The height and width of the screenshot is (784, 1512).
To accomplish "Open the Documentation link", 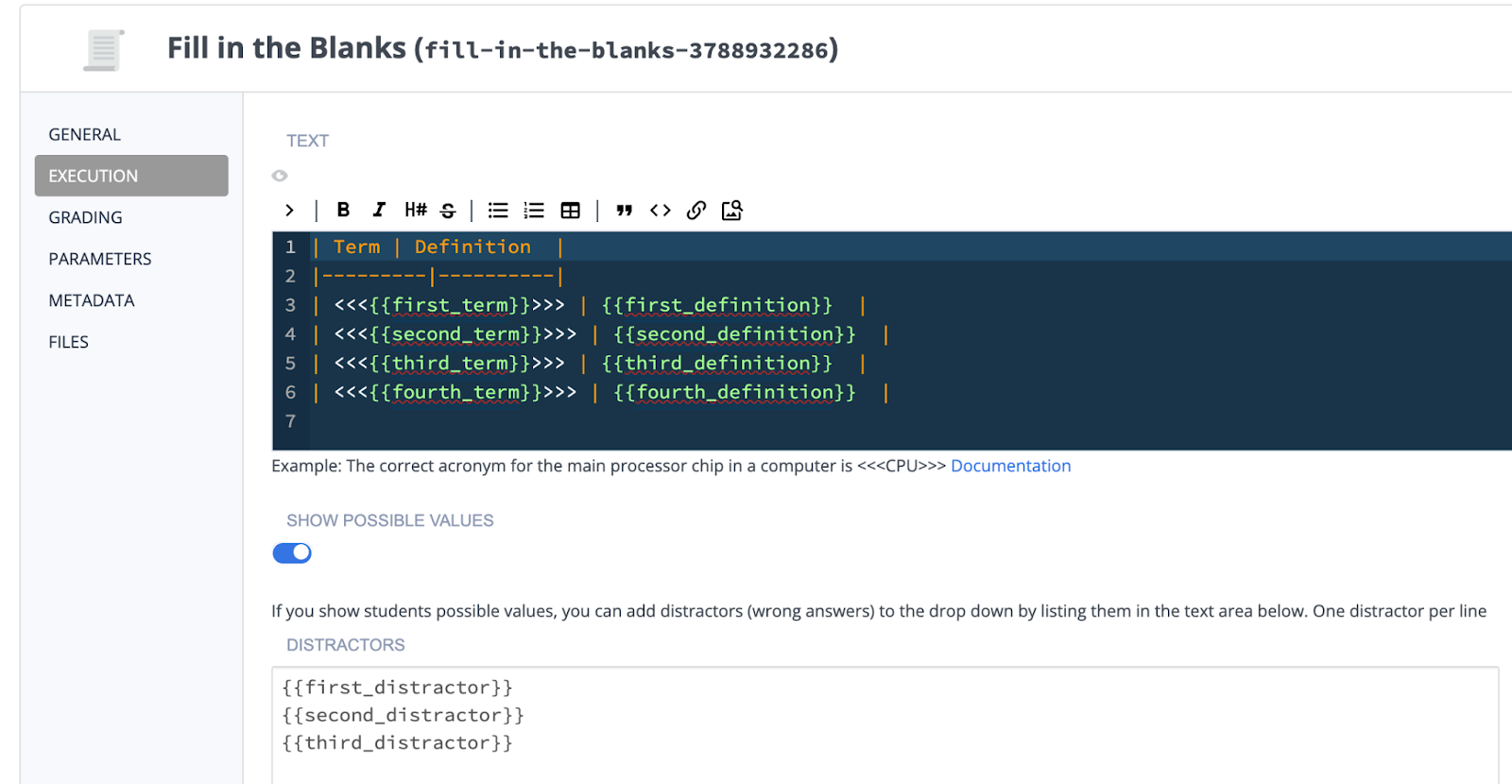I will 1010,466.
